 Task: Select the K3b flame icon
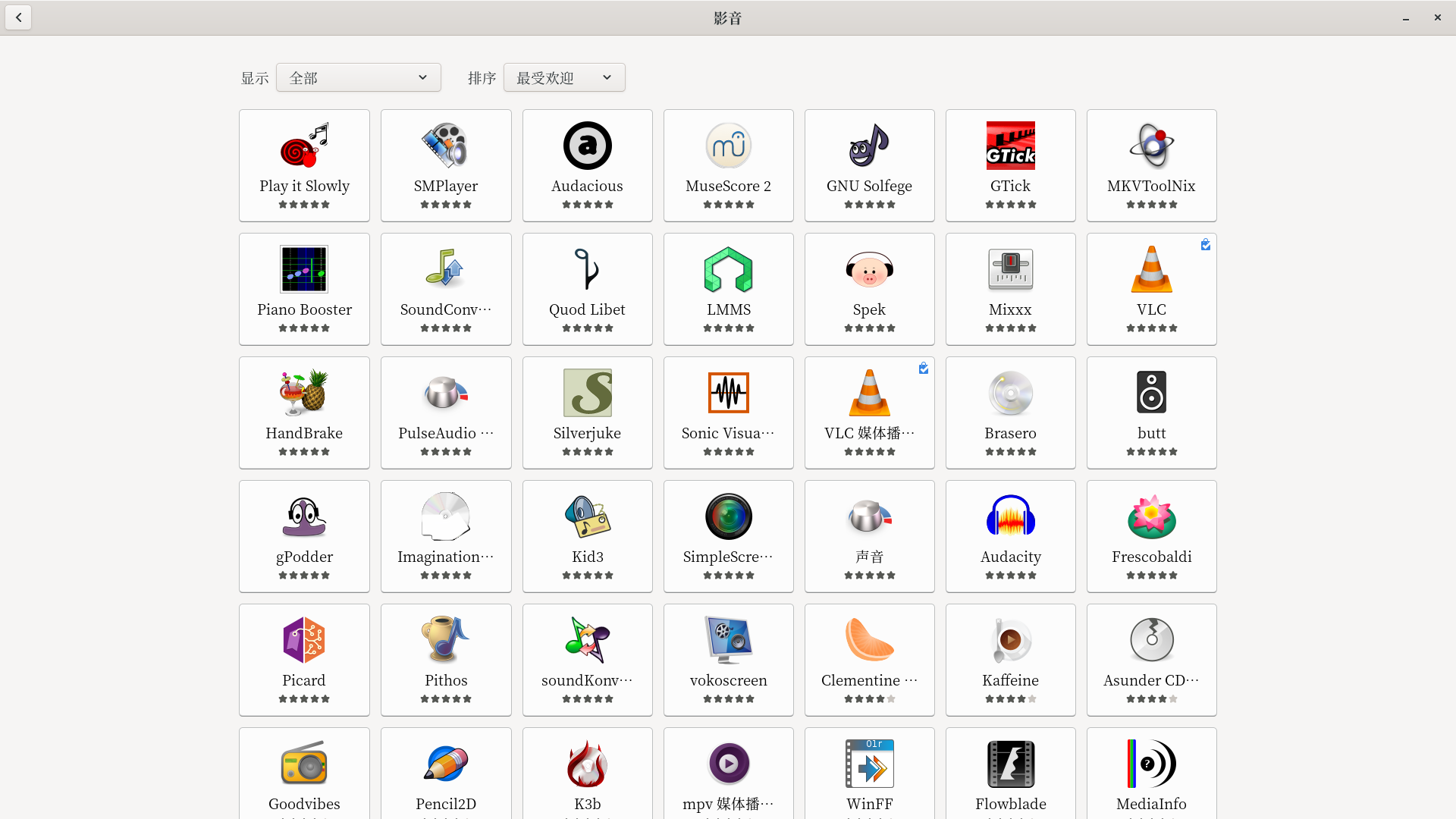(588, 763)
